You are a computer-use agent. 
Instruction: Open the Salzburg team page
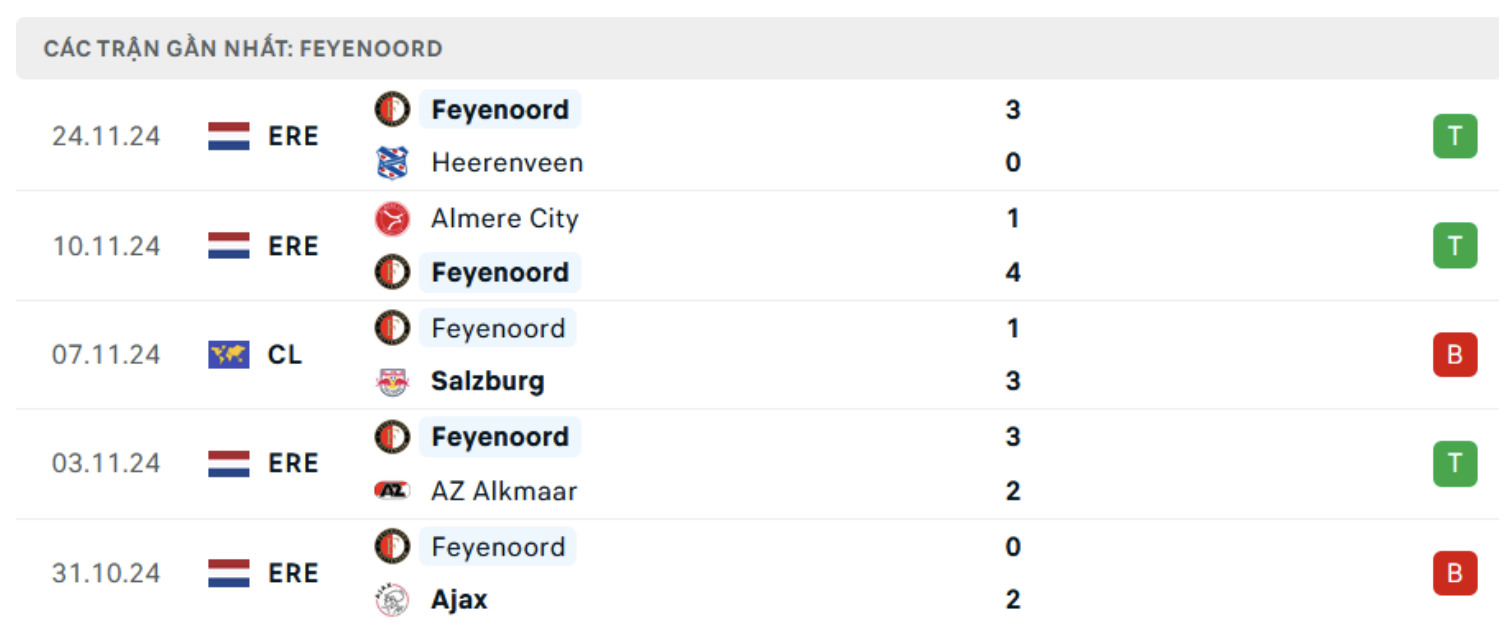coord(487,381)
